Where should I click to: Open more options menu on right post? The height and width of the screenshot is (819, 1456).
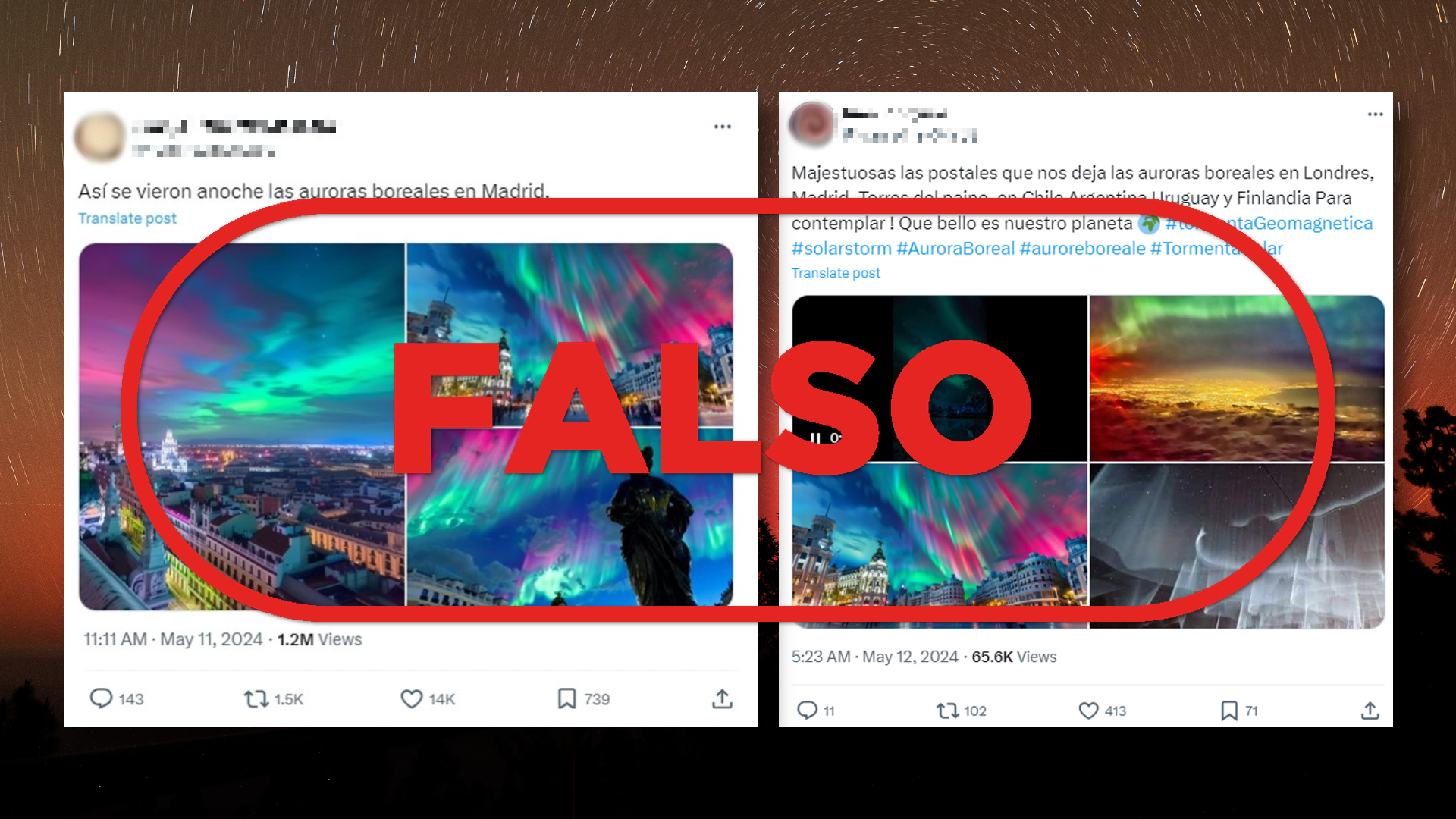1376,115
